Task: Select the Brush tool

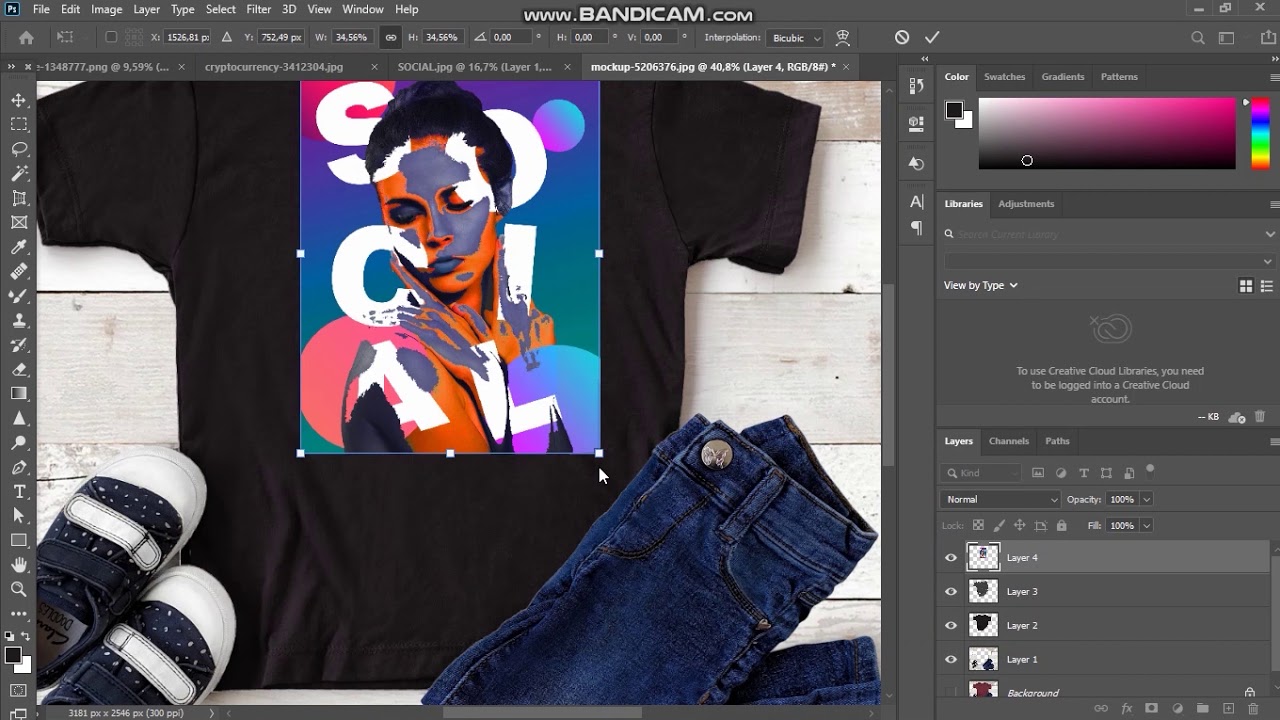Action: (x=19, y=296)
